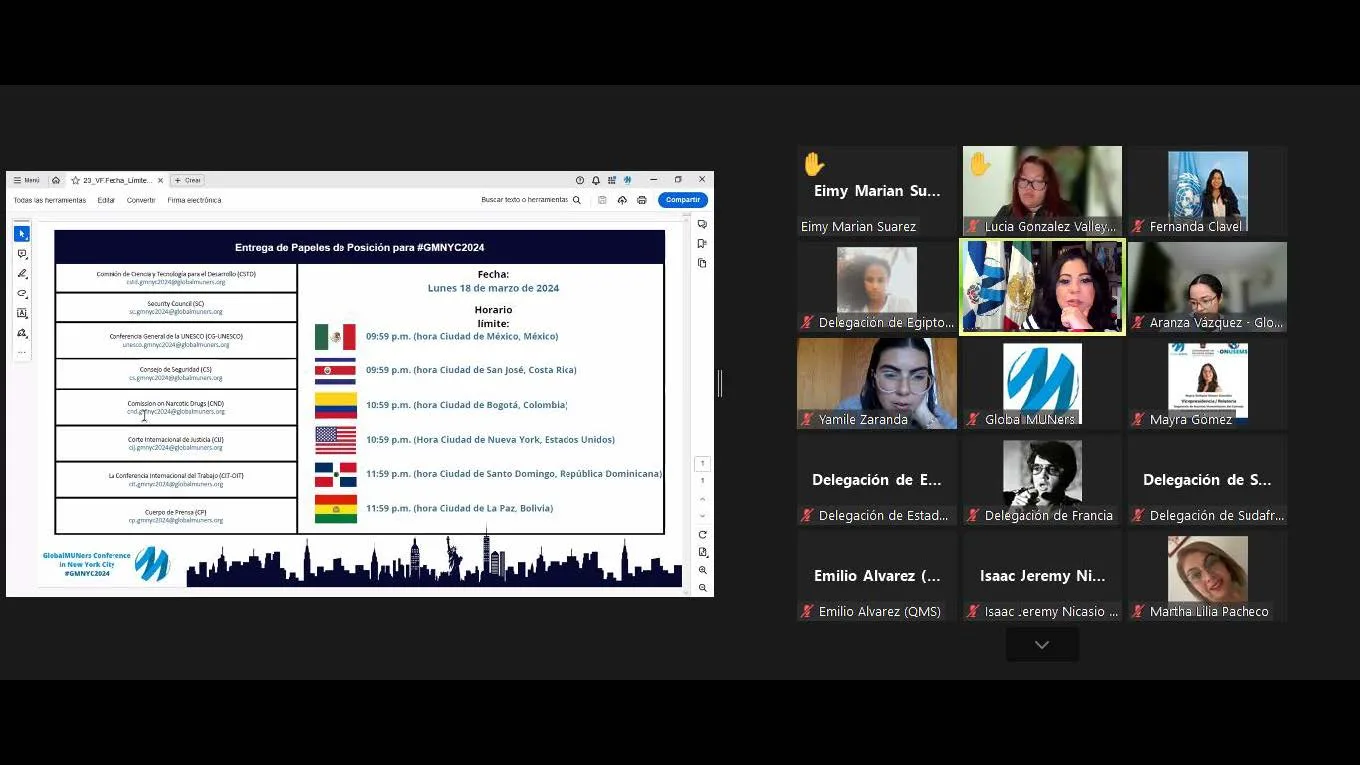This screenshot has height=765, width=1360.
Task: Click the upload to cloud icon
Action: 622,200
